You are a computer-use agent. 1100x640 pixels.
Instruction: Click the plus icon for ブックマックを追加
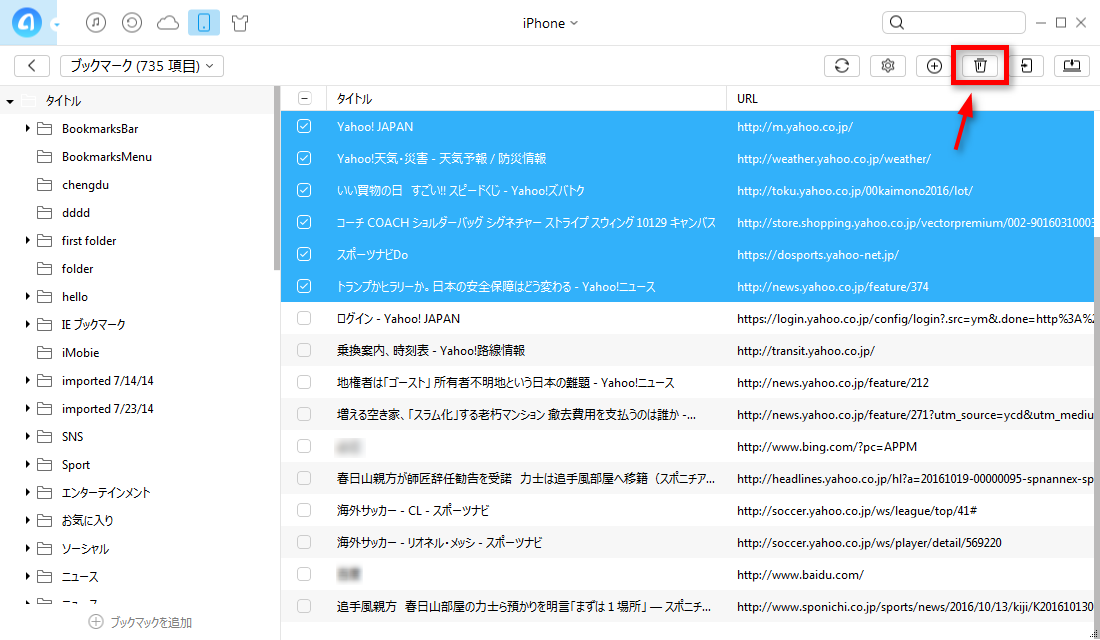click(96, 622)
